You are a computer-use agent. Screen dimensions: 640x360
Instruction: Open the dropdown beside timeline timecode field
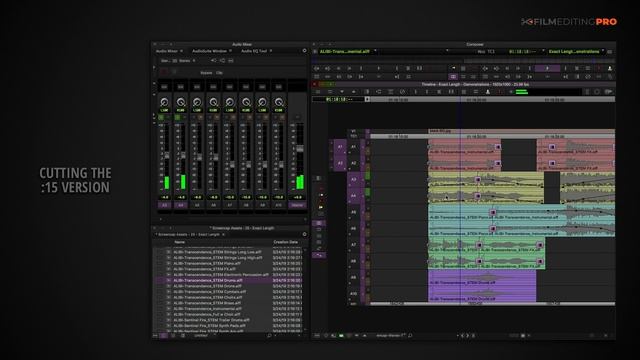(x=367, y=99)
